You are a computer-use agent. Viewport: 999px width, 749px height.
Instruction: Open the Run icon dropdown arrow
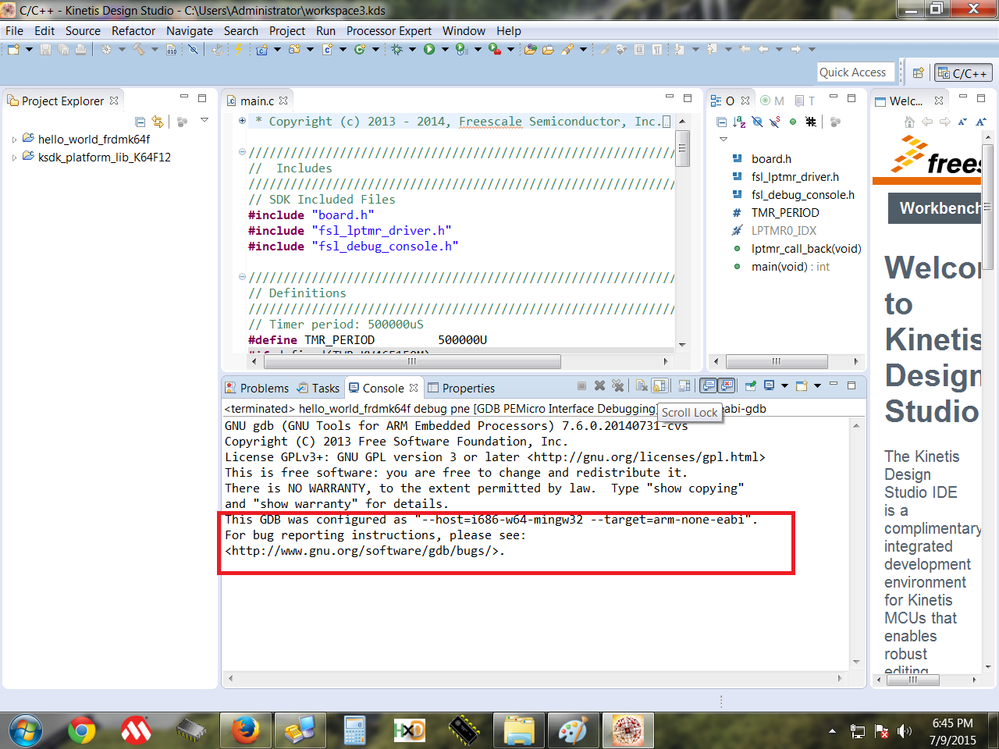pos(445,49)
